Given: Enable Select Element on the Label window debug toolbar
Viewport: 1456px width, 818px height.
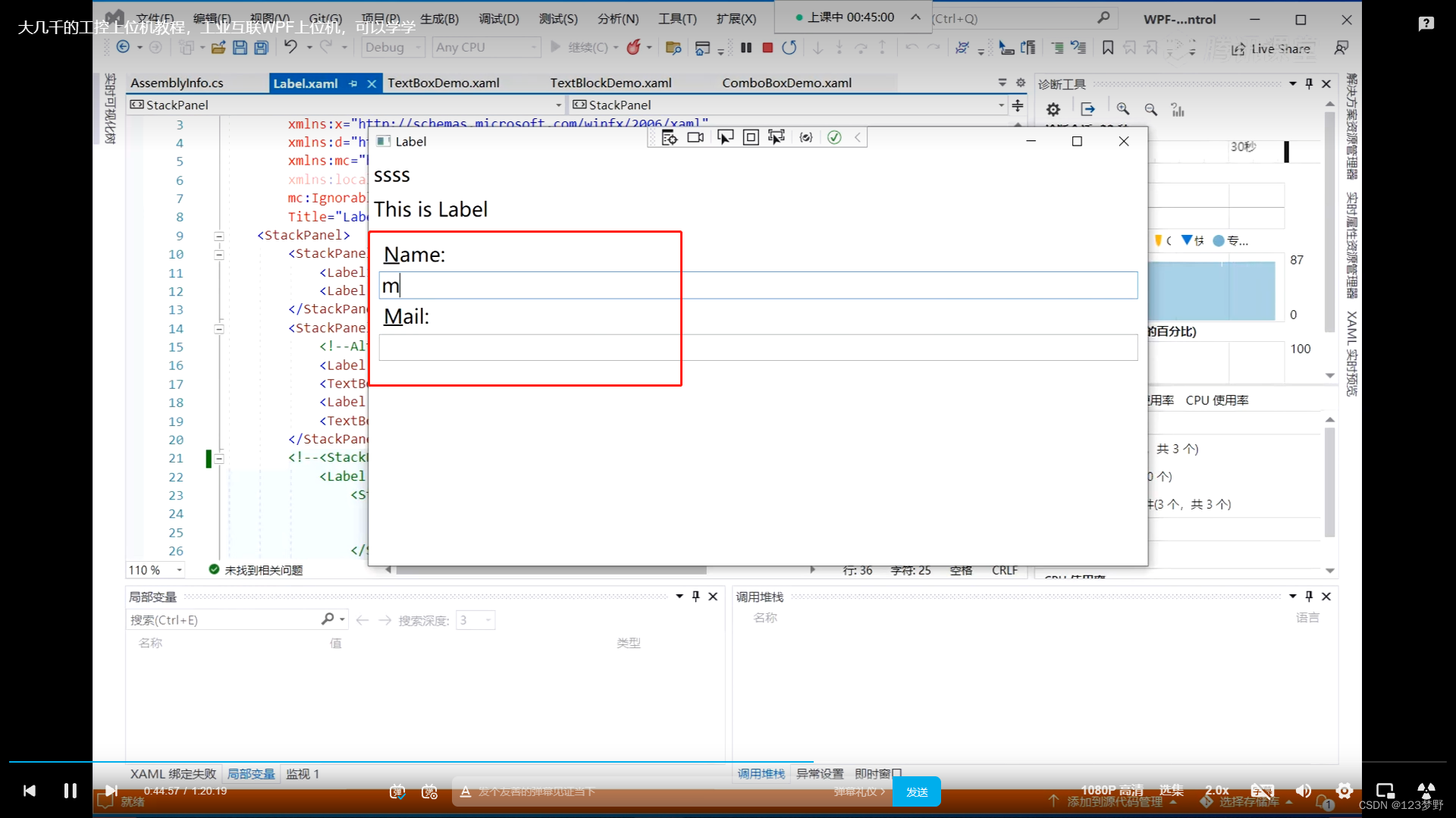Looking at the screenshot, I should (x=725, y=137).
